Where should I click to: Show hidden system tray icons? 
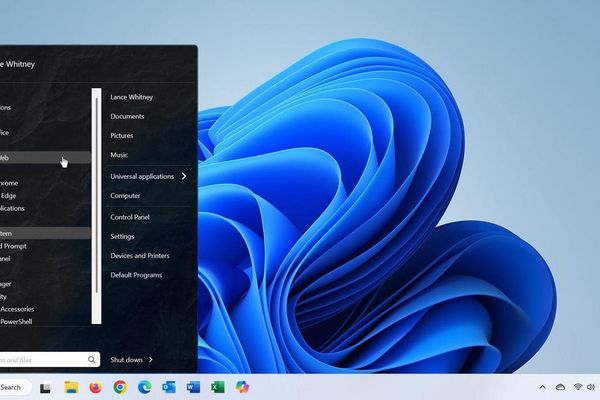[x=543, y=387]
